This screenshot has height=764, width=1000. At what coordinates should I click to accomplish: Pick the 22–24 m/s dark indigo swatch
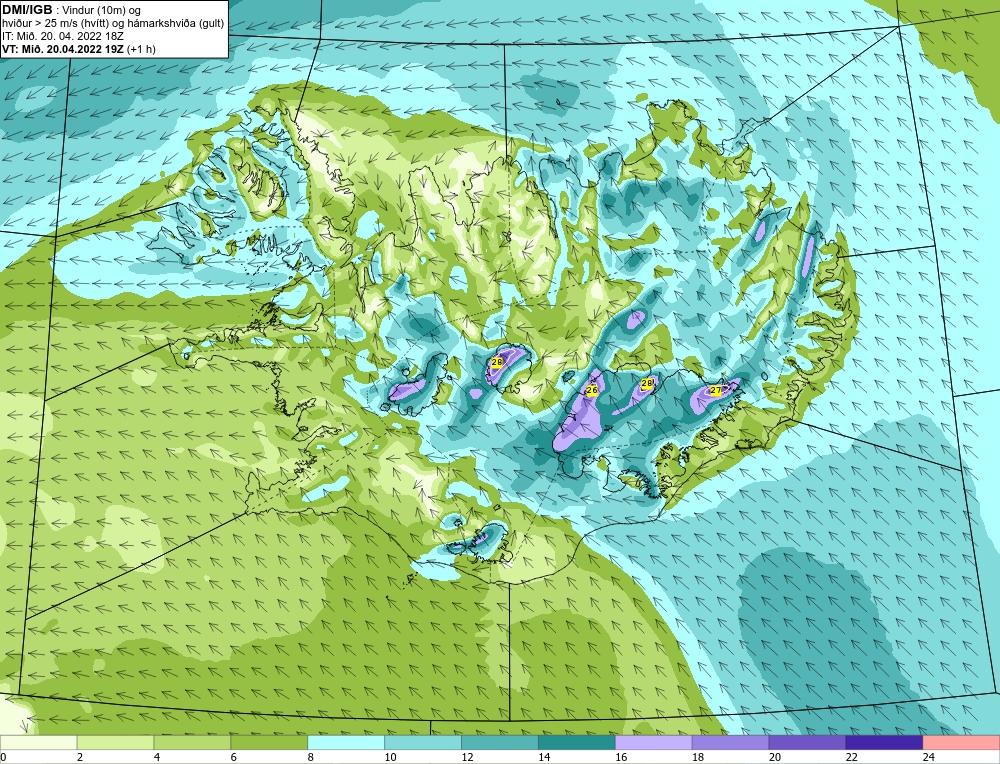click(884, 743)
